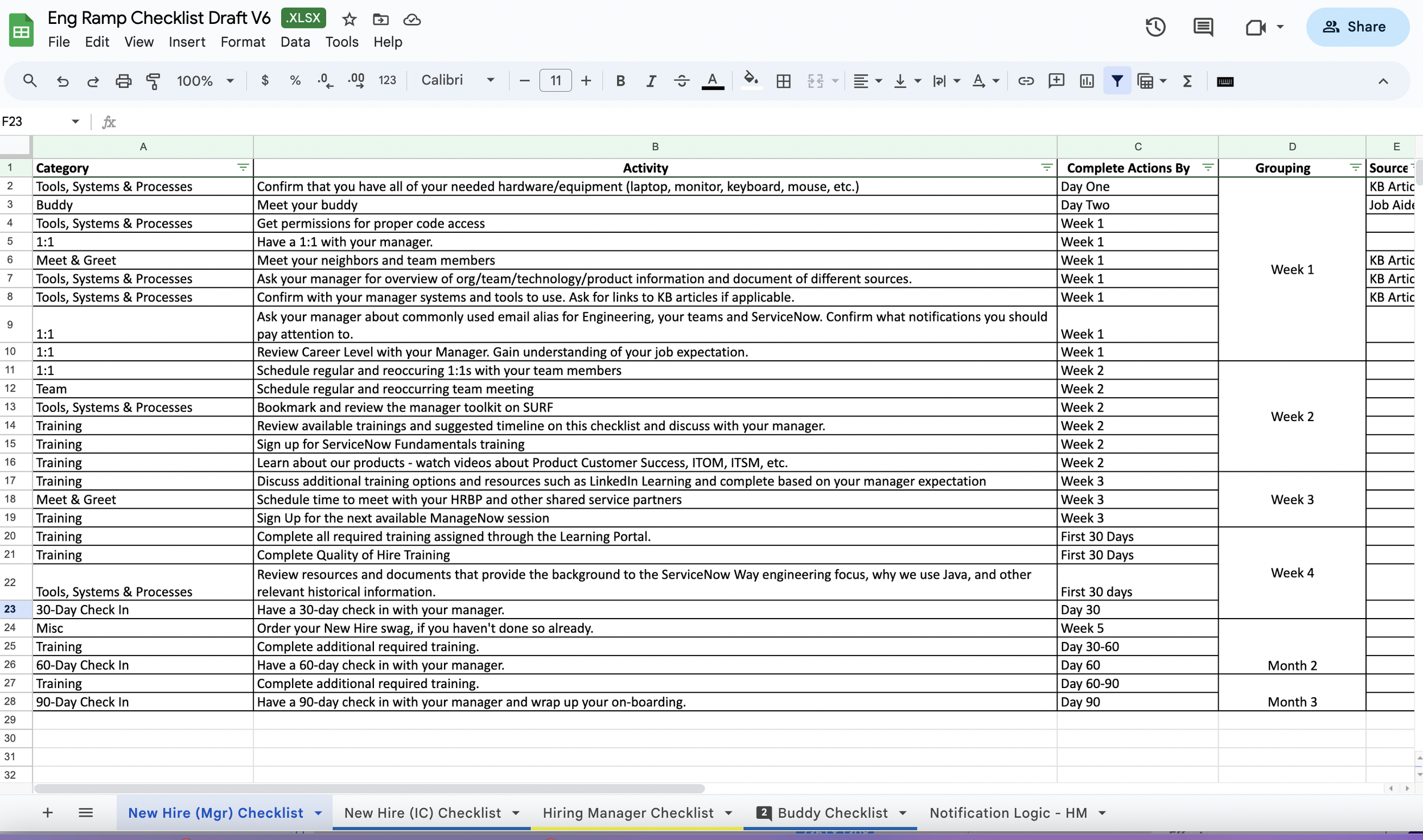The image size is (1423, 840).
Task: Click the borders grid icon
Action: (783, 81)
